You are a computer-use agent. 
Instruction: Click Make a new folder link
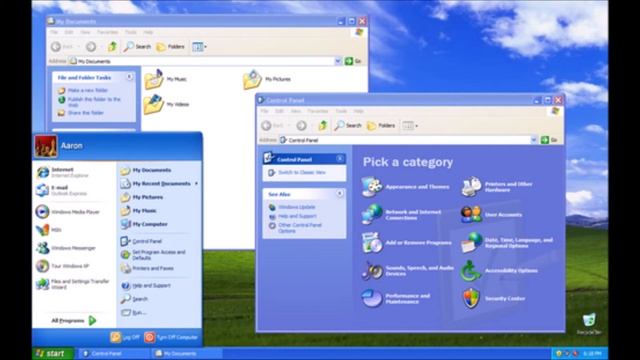[87, 90]
